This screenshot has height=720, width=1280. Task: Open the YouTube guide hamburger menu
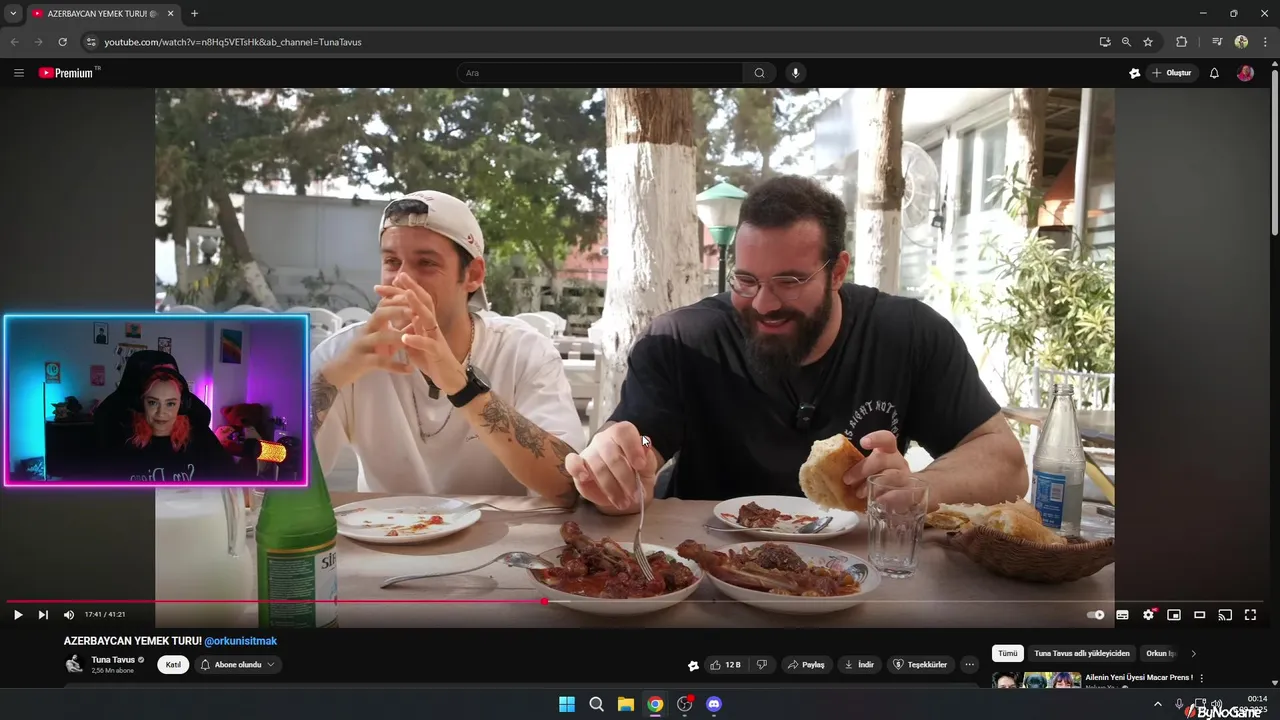[18, 73]
